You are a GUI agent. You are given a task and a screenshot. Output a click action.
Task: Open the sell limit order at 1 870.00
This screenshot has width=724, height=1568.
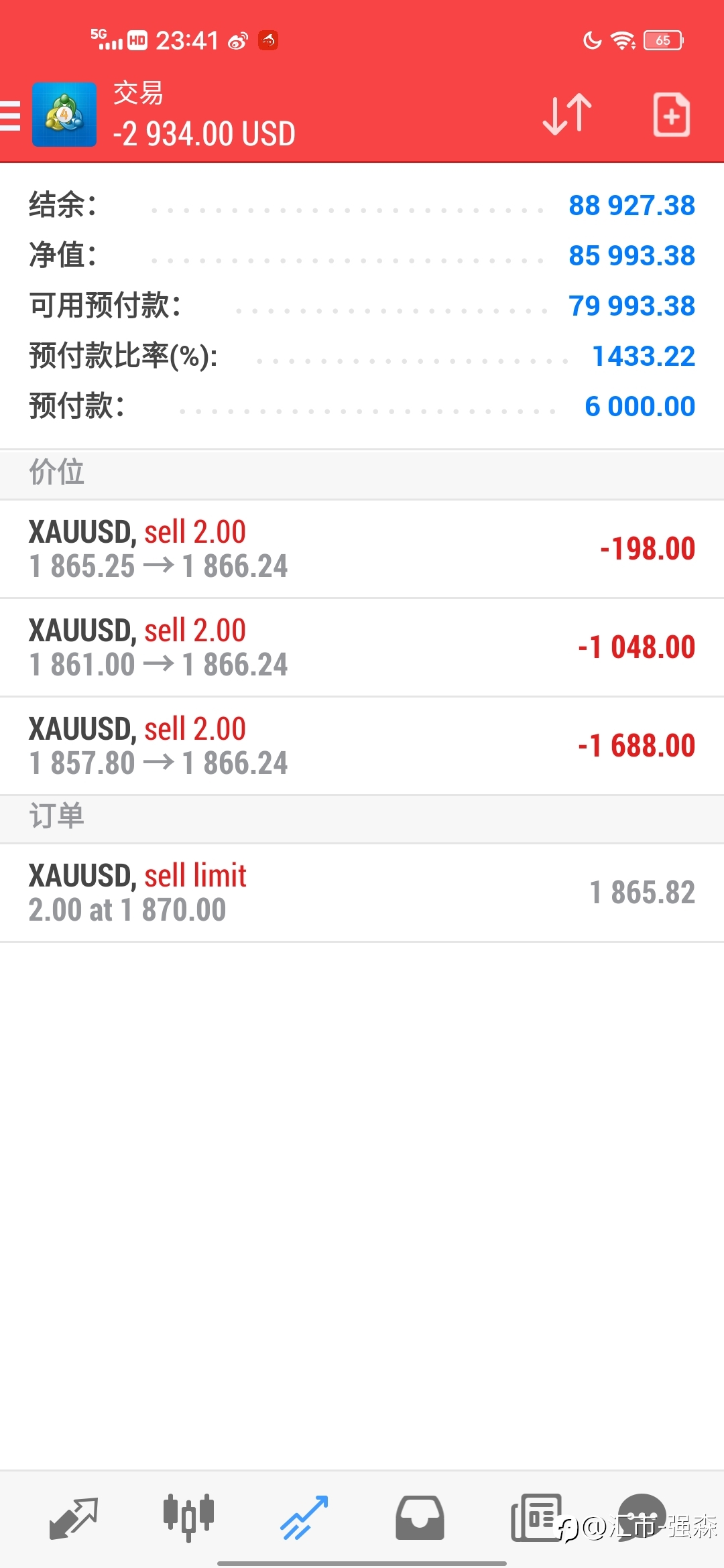(x=362, y=893)
